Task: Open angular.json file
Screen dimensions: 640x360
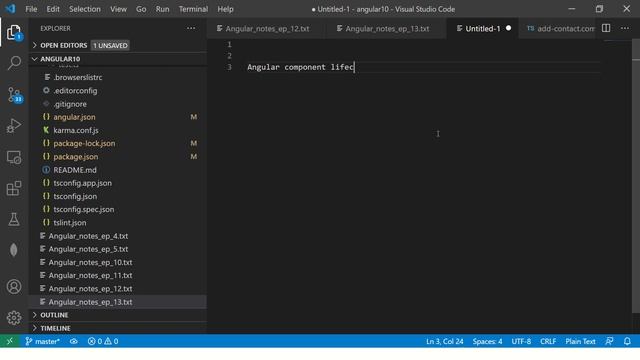Action: [74, 117]
